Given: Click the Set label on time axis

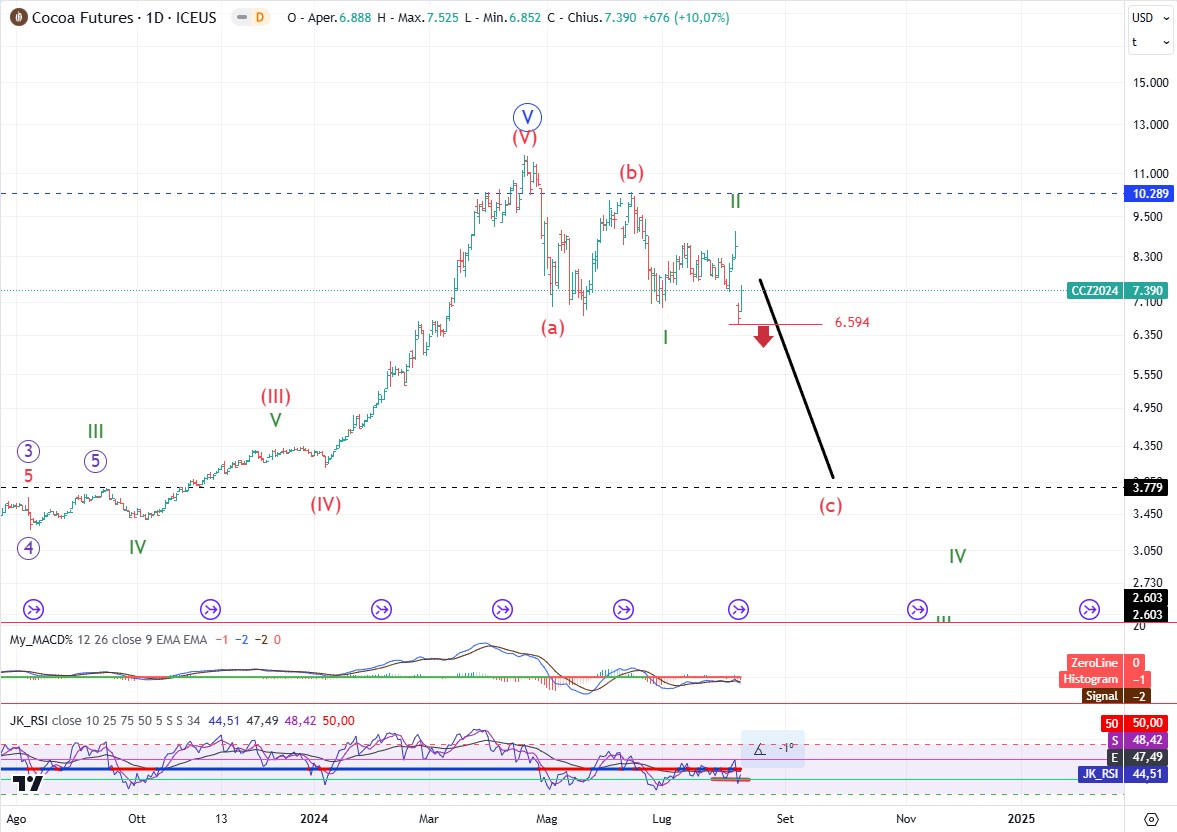Looking at the screenshot, I should click(x=785, y=818).
